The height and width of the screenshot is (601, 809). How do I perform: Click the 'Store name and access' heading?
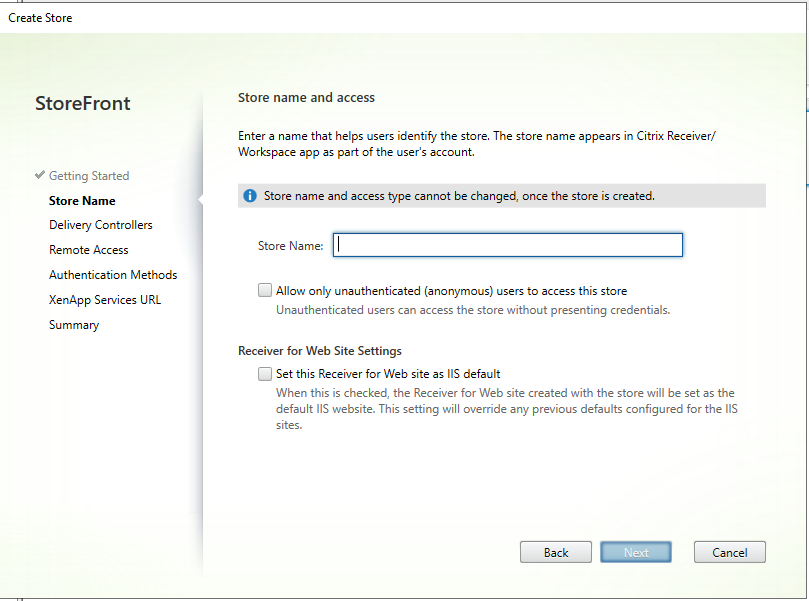(x=306, y=98)
